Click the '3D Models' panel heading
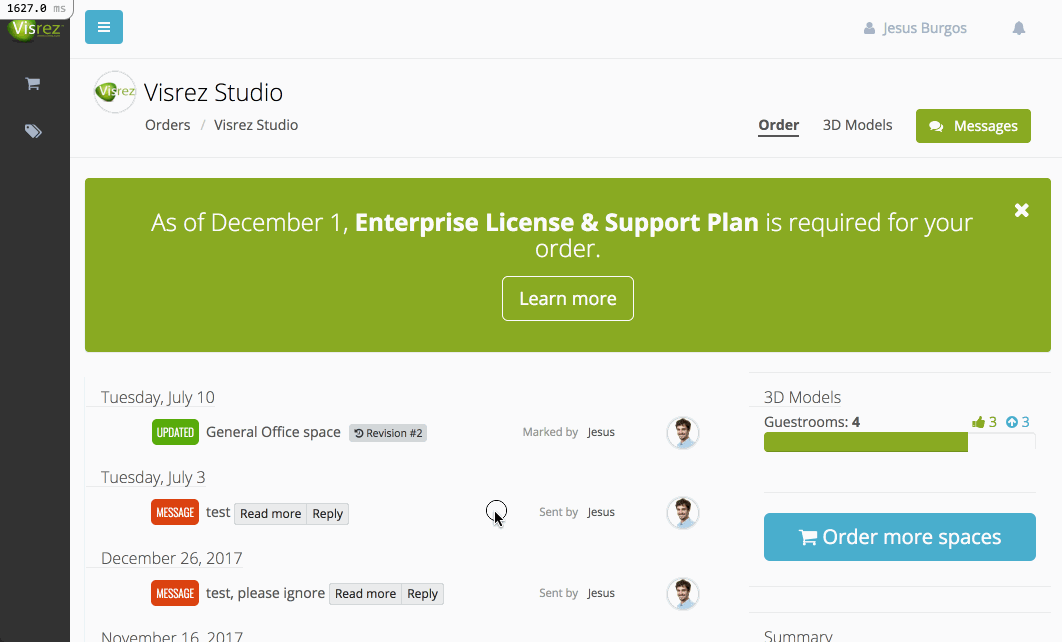 pyautogui.click(x=802, y=398)
